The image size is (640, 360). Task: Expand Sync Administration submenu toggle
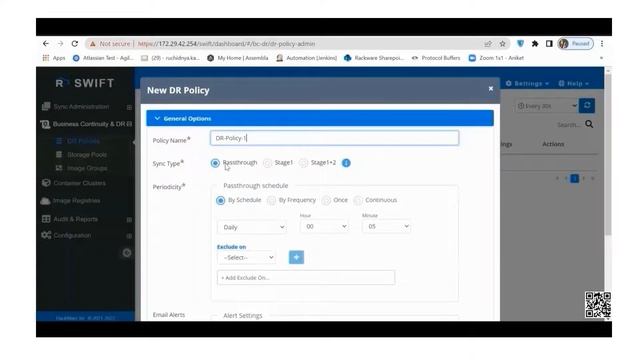tap(129, 107)
